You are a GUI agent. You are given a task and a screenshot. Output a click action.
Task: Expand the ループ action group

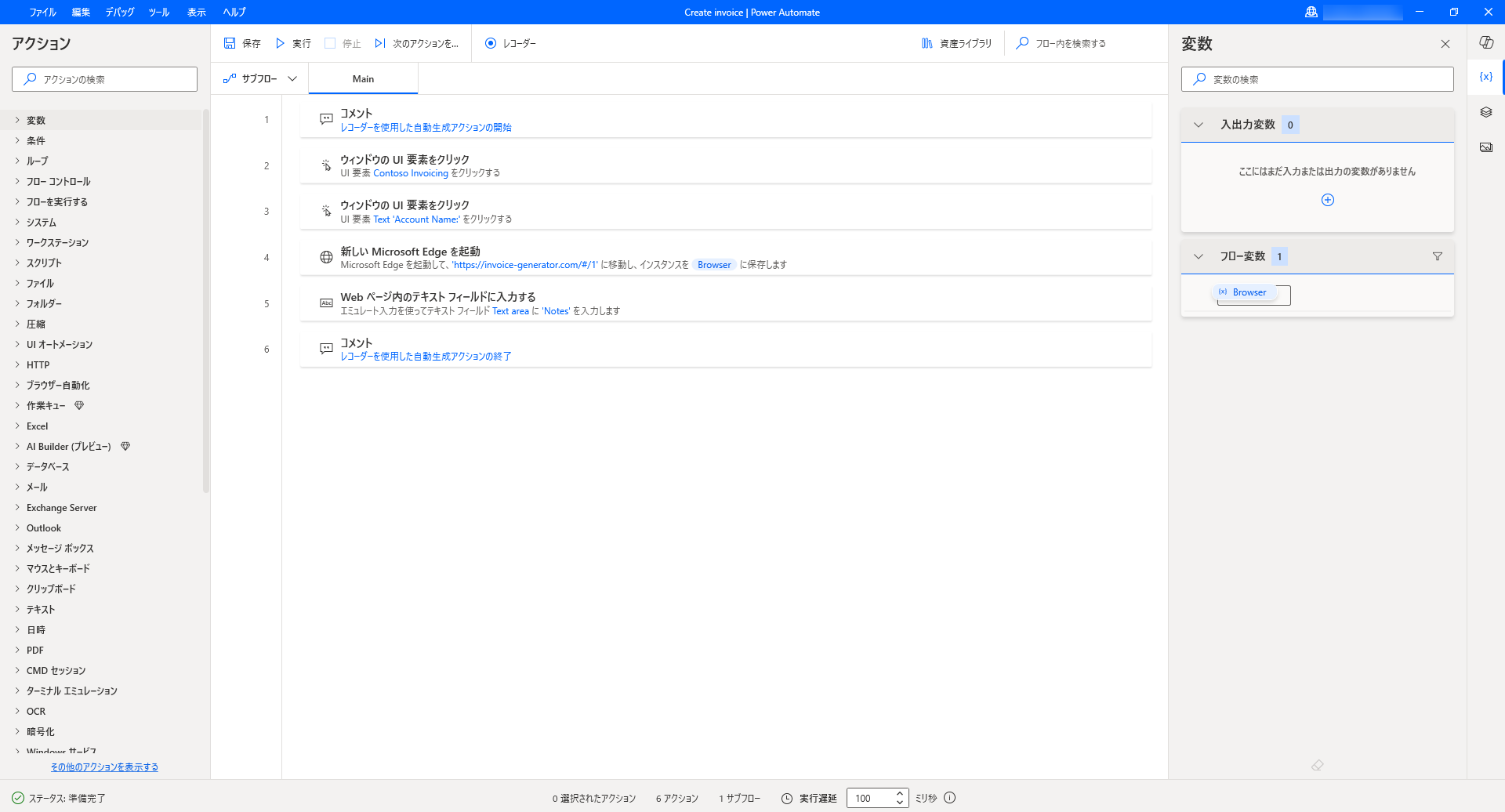(x=17, y=161)
